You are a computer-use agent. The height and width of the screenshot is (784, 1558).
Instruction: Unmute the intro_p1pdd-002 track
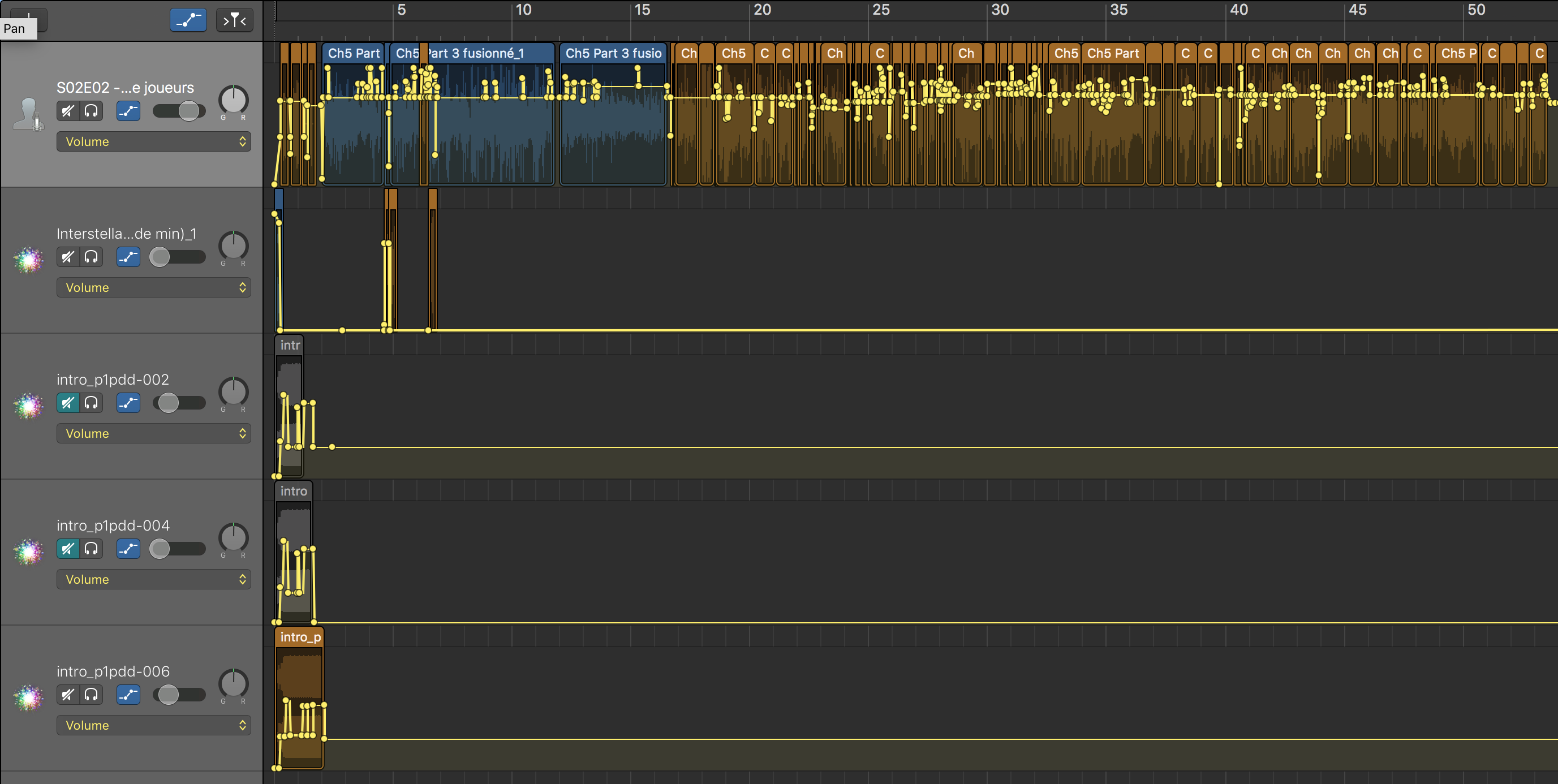pyautogui.click(x=68, y=403)
